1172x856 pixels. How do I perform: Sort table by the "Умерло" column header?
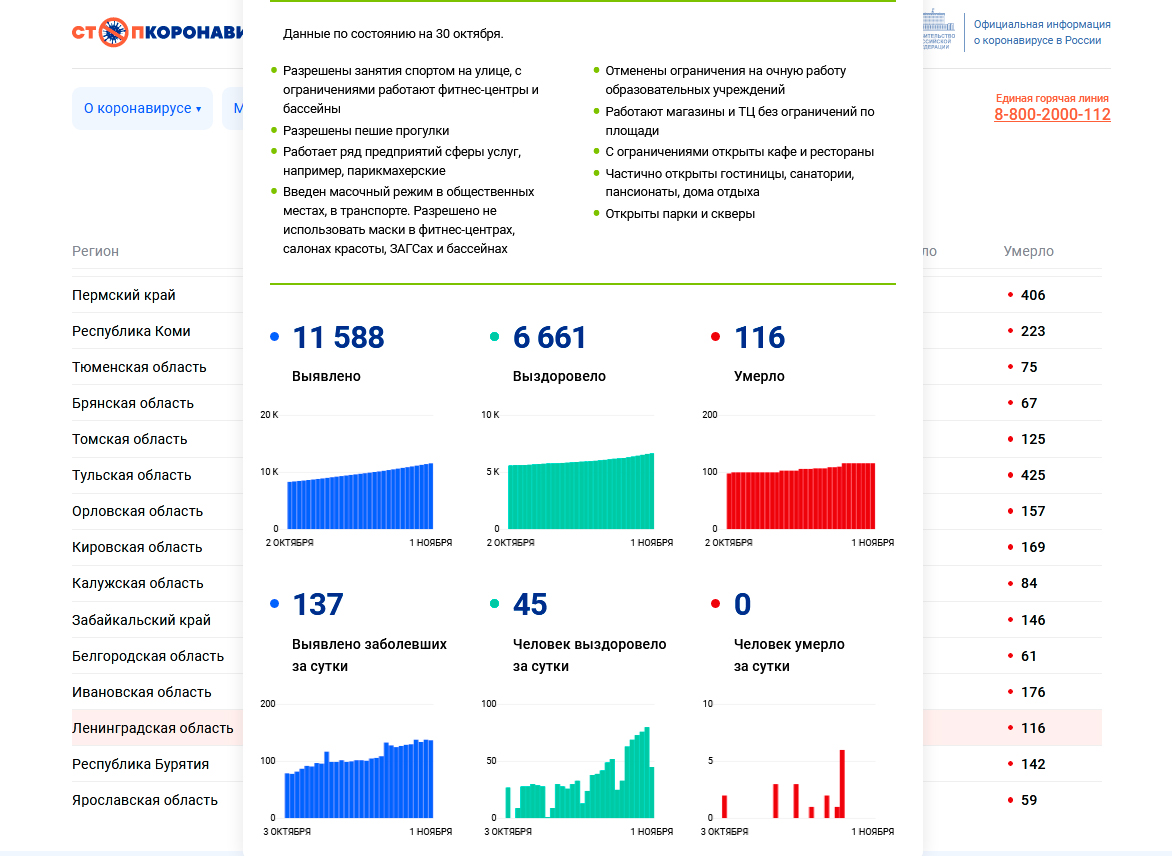pos(1028,251)
